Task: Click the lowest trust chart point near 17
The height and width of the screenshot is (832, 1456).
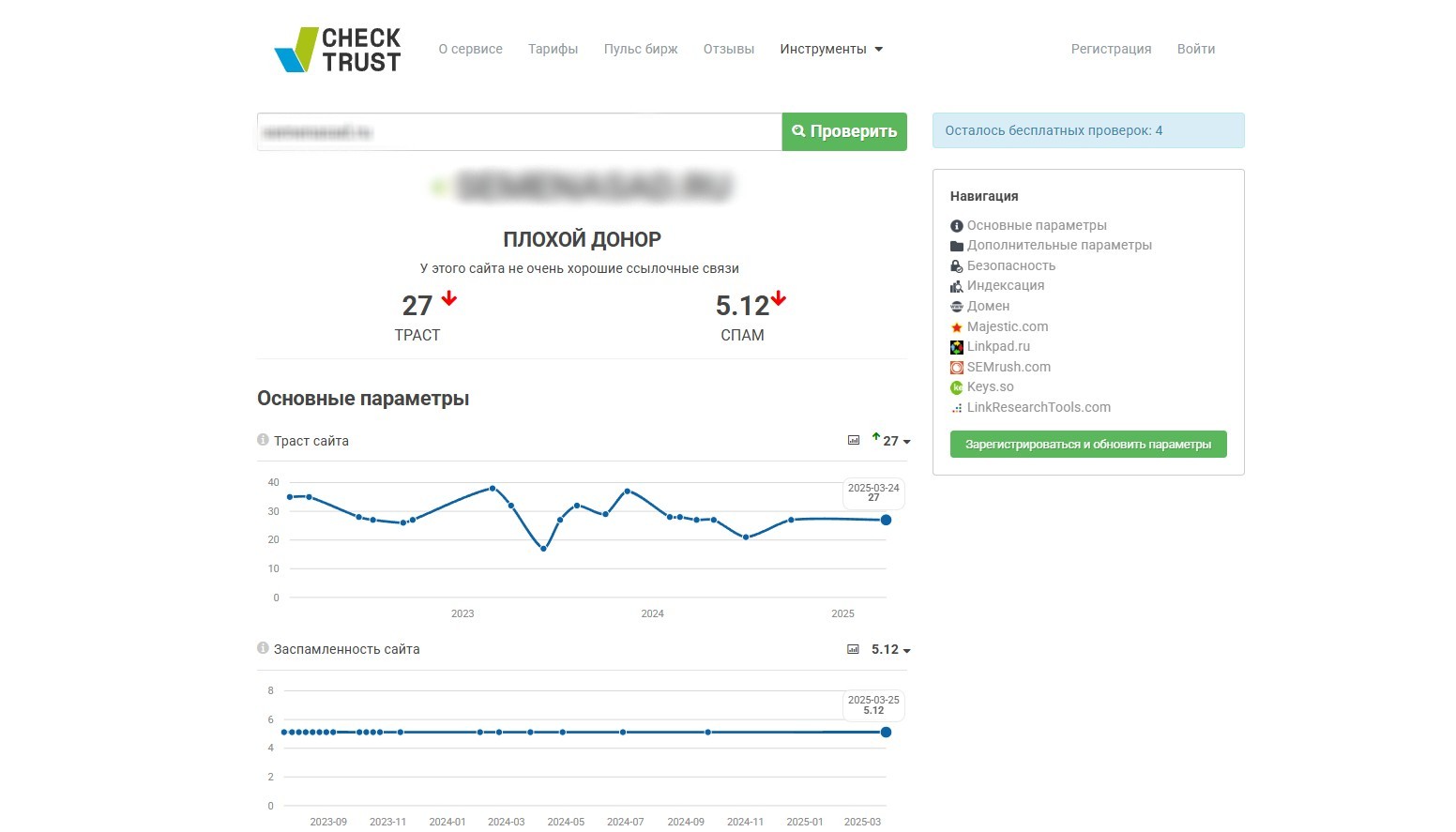Action: click(x=543, y=549)
